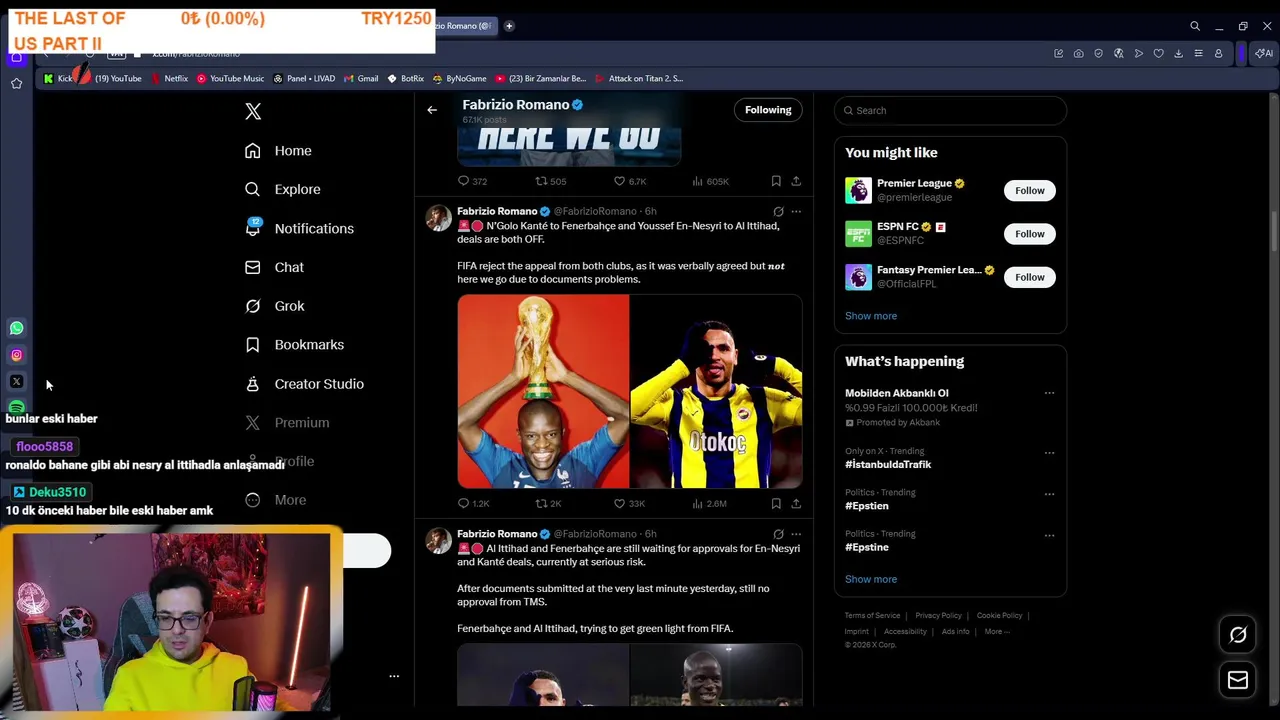The height and width of the screenshot is (720, 1280).
Task: Open Privacy Policy footer link
Action: point(938,616)
